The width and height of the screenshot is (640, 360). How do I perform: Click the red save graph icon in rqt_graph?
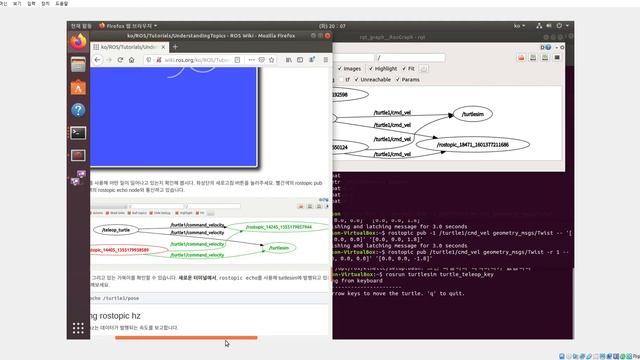click(521, 58)
